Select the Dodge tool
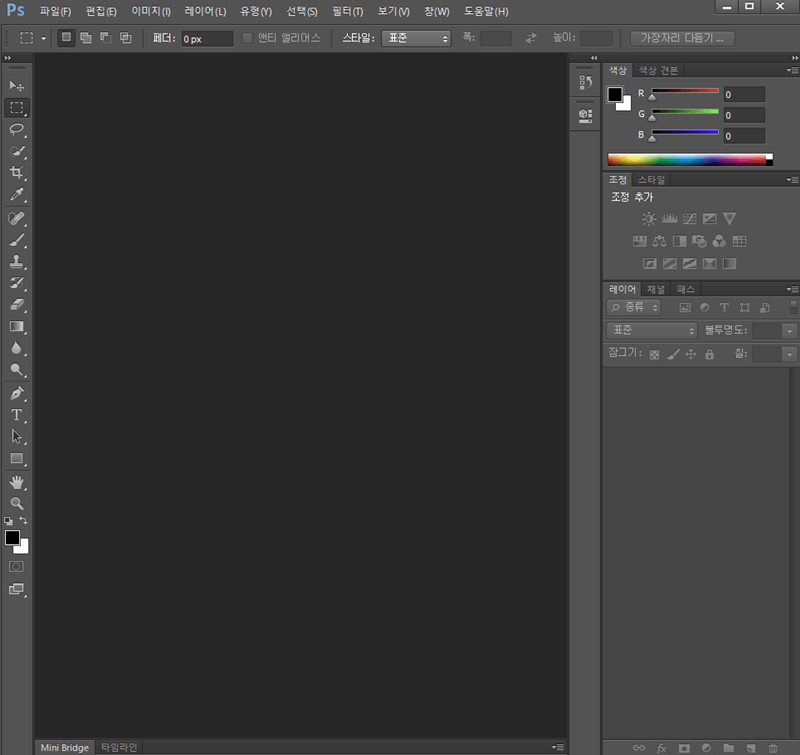This screenshot has width=800, height=755. coord(16,369)
